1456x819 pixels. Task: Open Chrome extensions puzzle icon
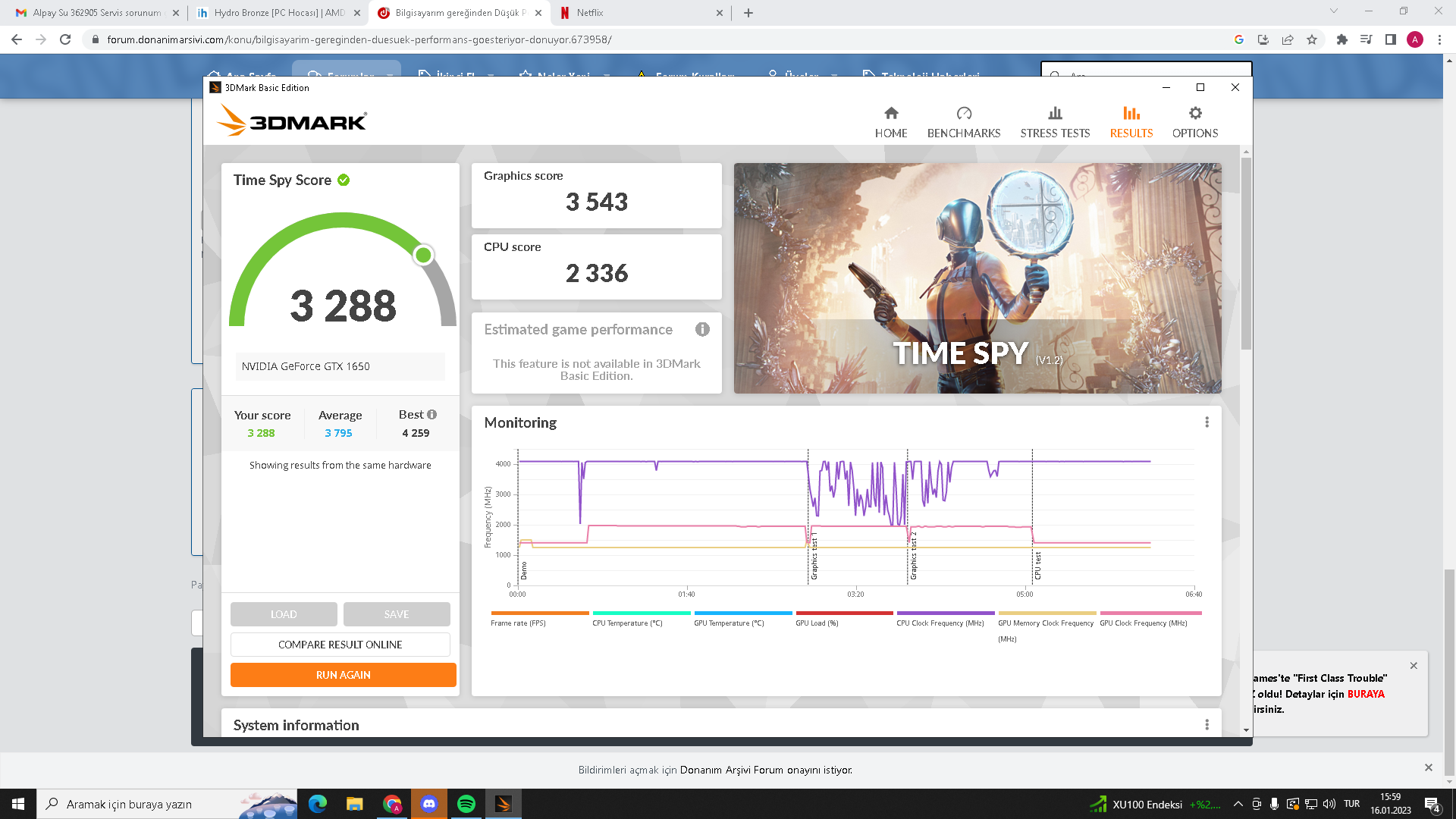tap(1341, 39)
